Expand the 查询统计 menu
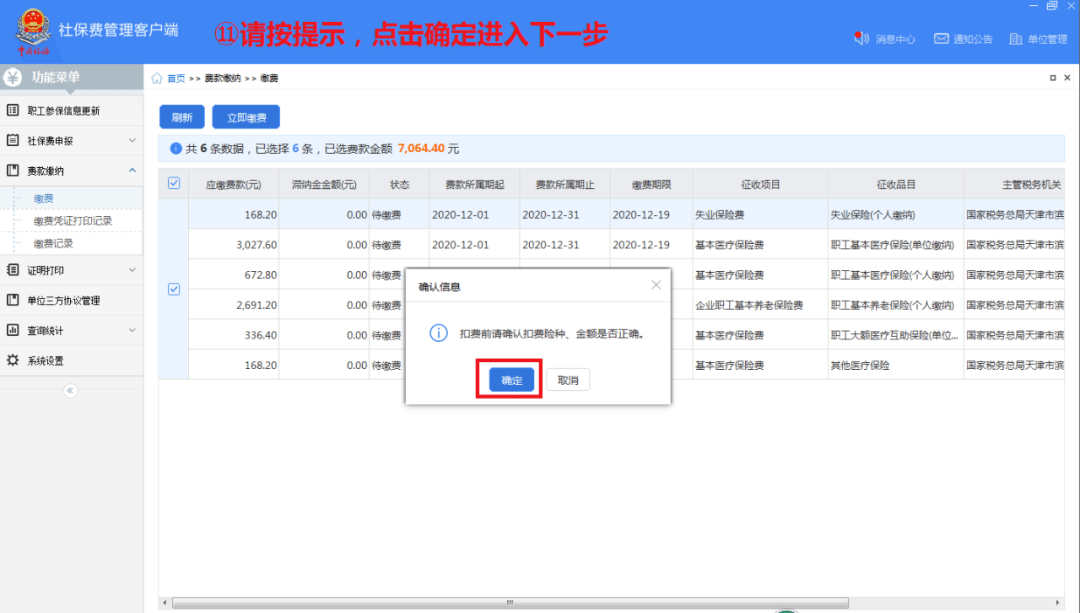Image resolution: width=1080 pixels, height=613 pixels. 63,331
